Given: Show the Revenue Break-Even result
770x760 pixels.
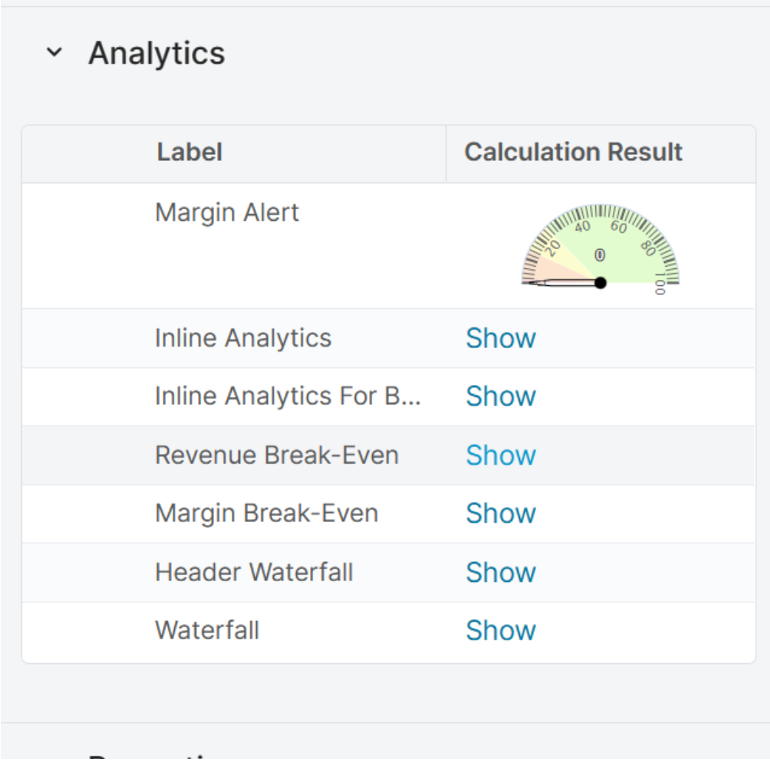Looking at the screenshot, I should click(501, 455).
